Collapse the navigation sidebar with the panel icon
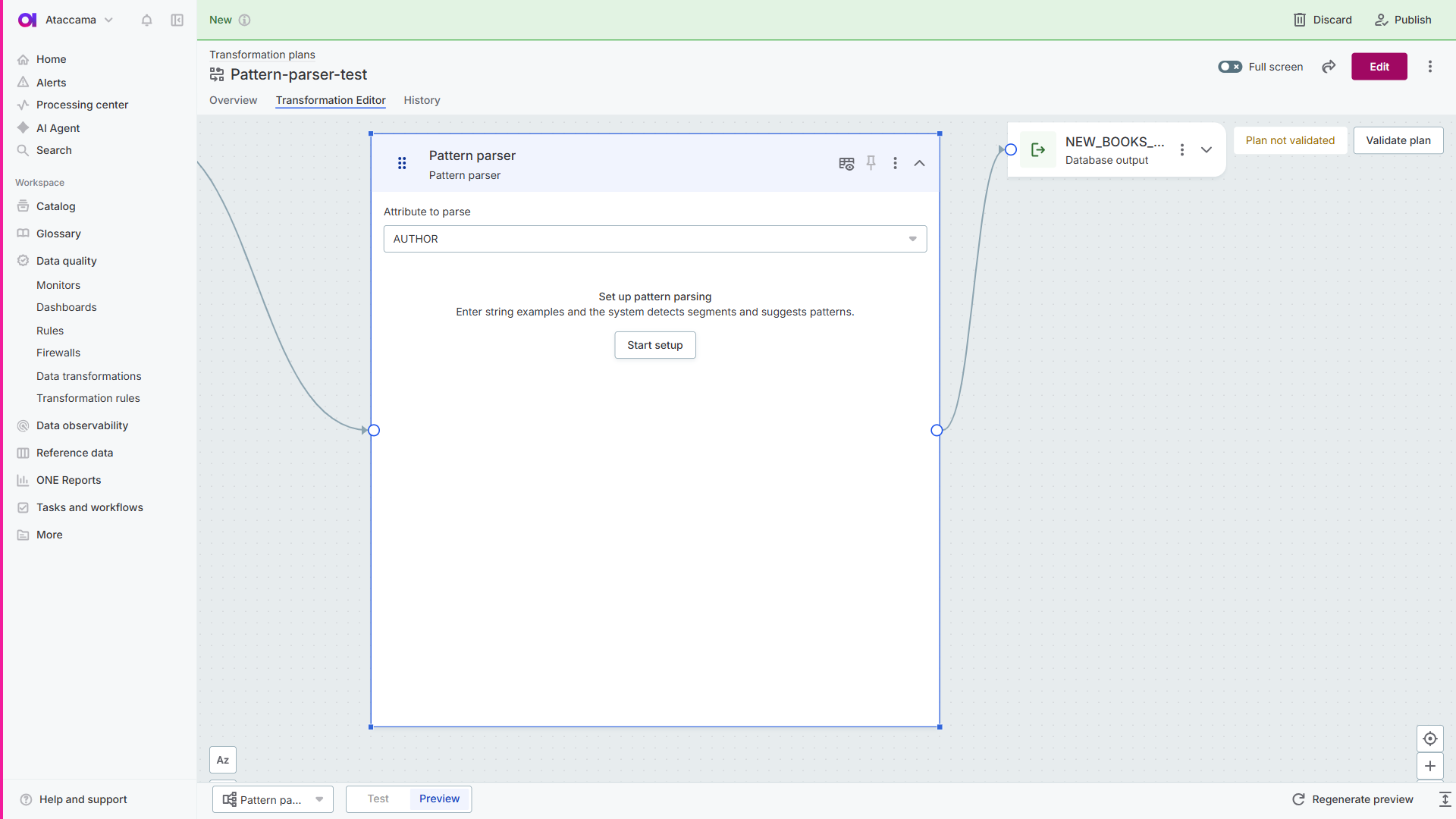1456x819 pixels. coord(177,20)
